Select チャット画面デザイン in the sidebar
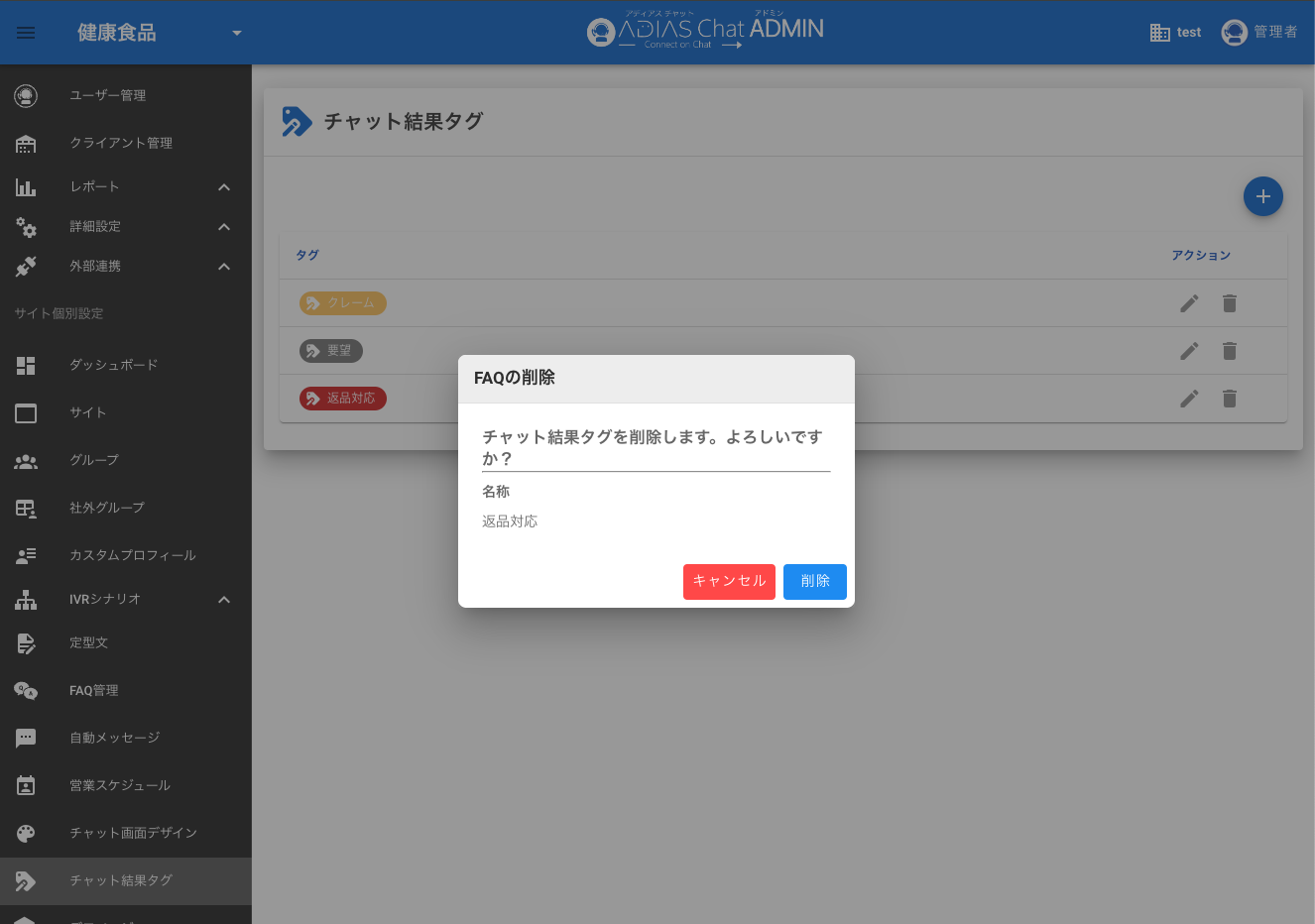The image size is (1315, 924). coord(133,833)
